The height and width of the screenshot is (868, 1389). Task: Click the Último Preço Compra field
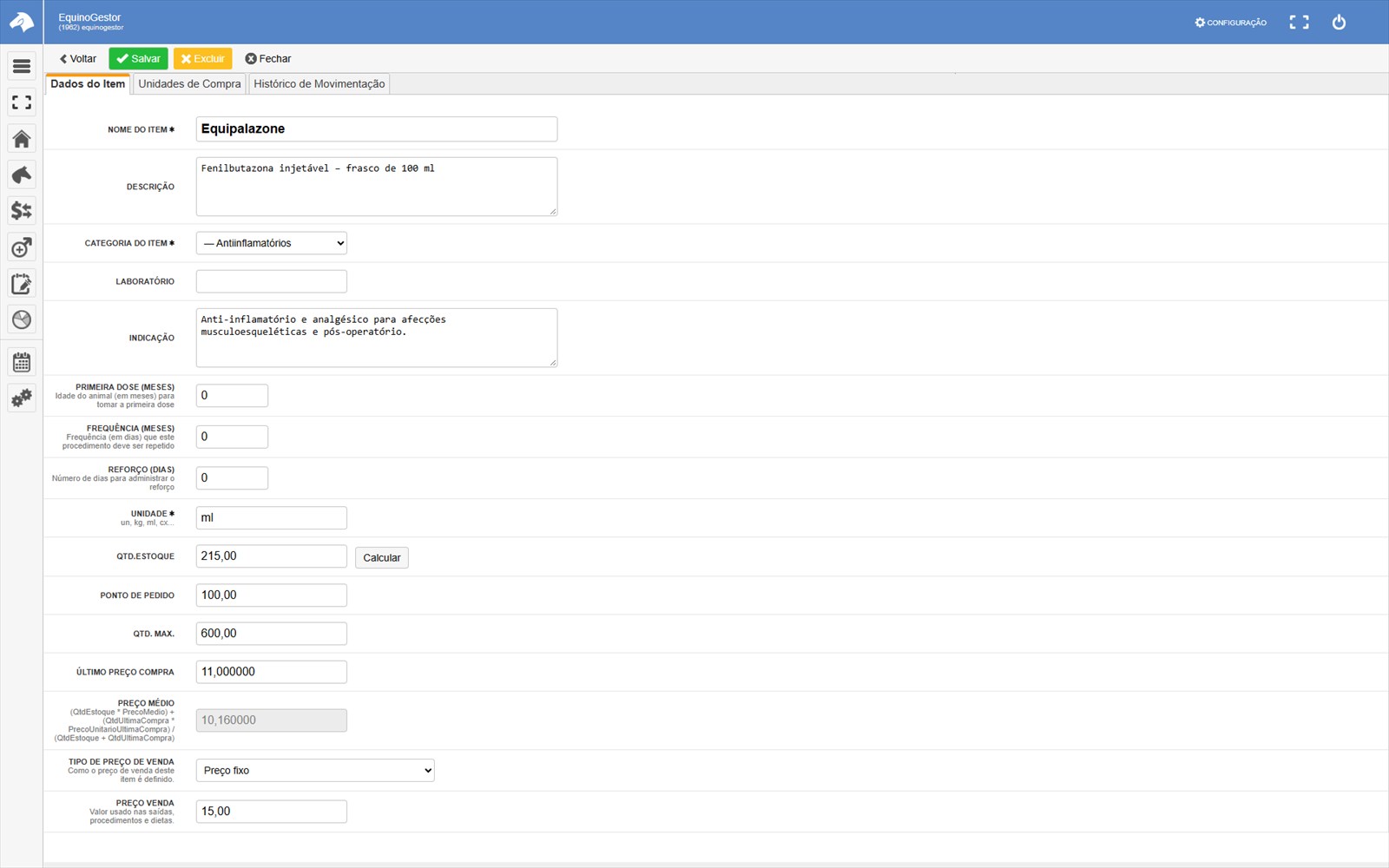point(272,672)
